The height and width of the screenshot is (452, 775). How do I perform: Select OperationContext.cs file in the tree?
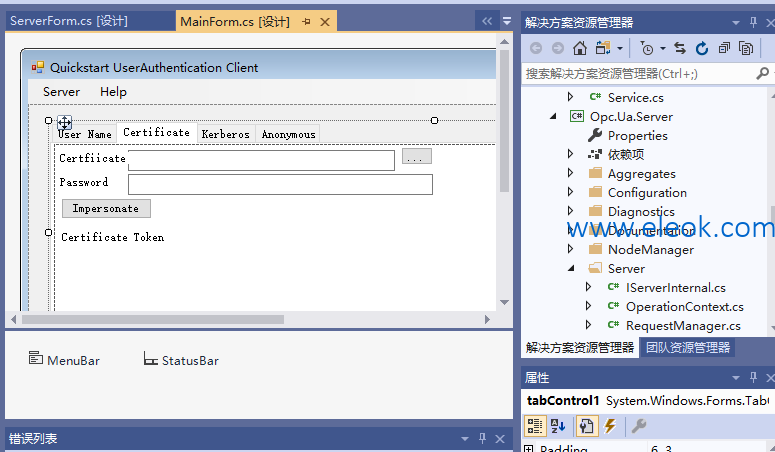tap(685, 307)
